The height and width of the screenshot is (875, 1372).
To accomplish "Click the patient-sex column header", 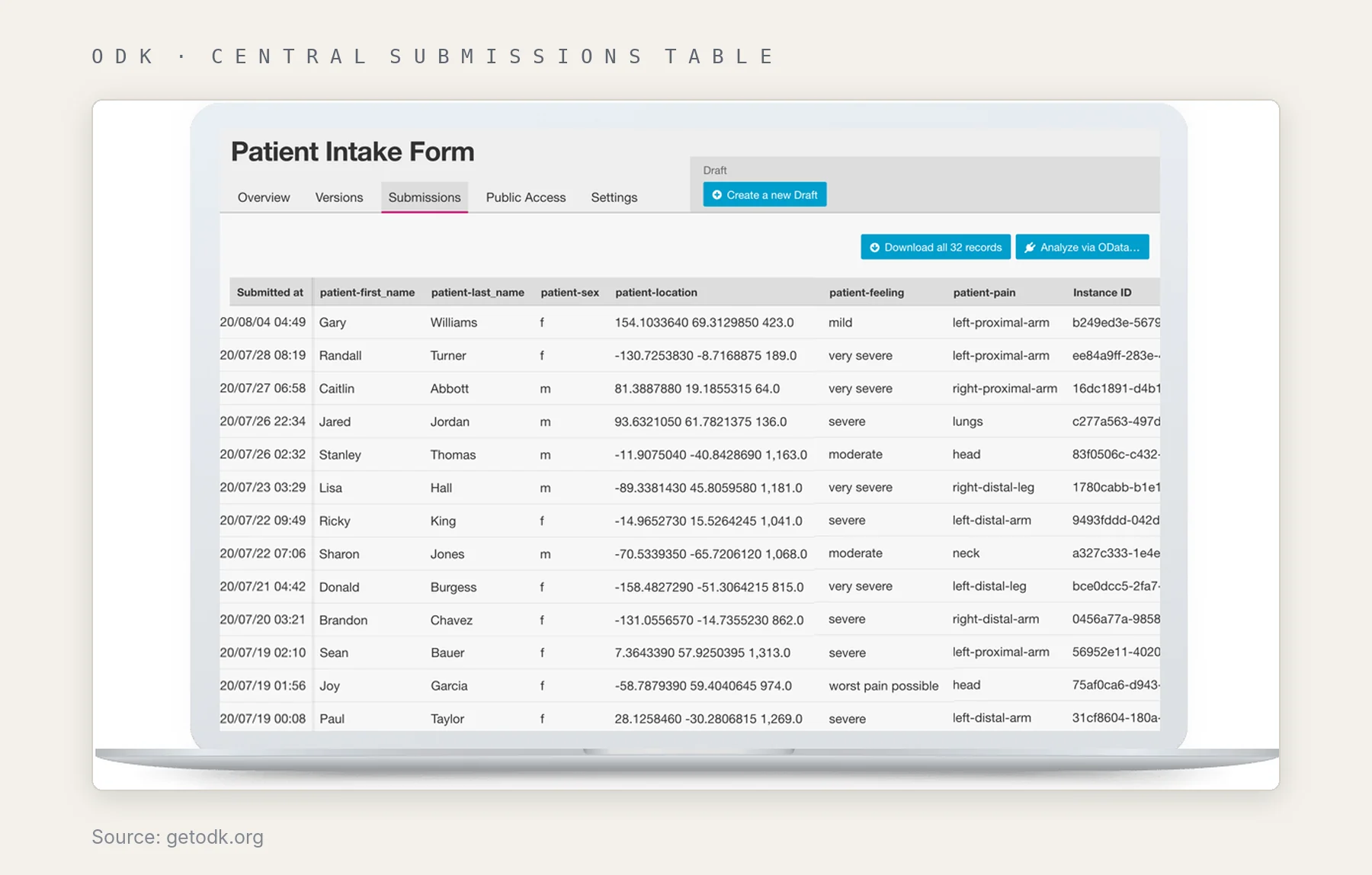I will click(x=570, y=293).
